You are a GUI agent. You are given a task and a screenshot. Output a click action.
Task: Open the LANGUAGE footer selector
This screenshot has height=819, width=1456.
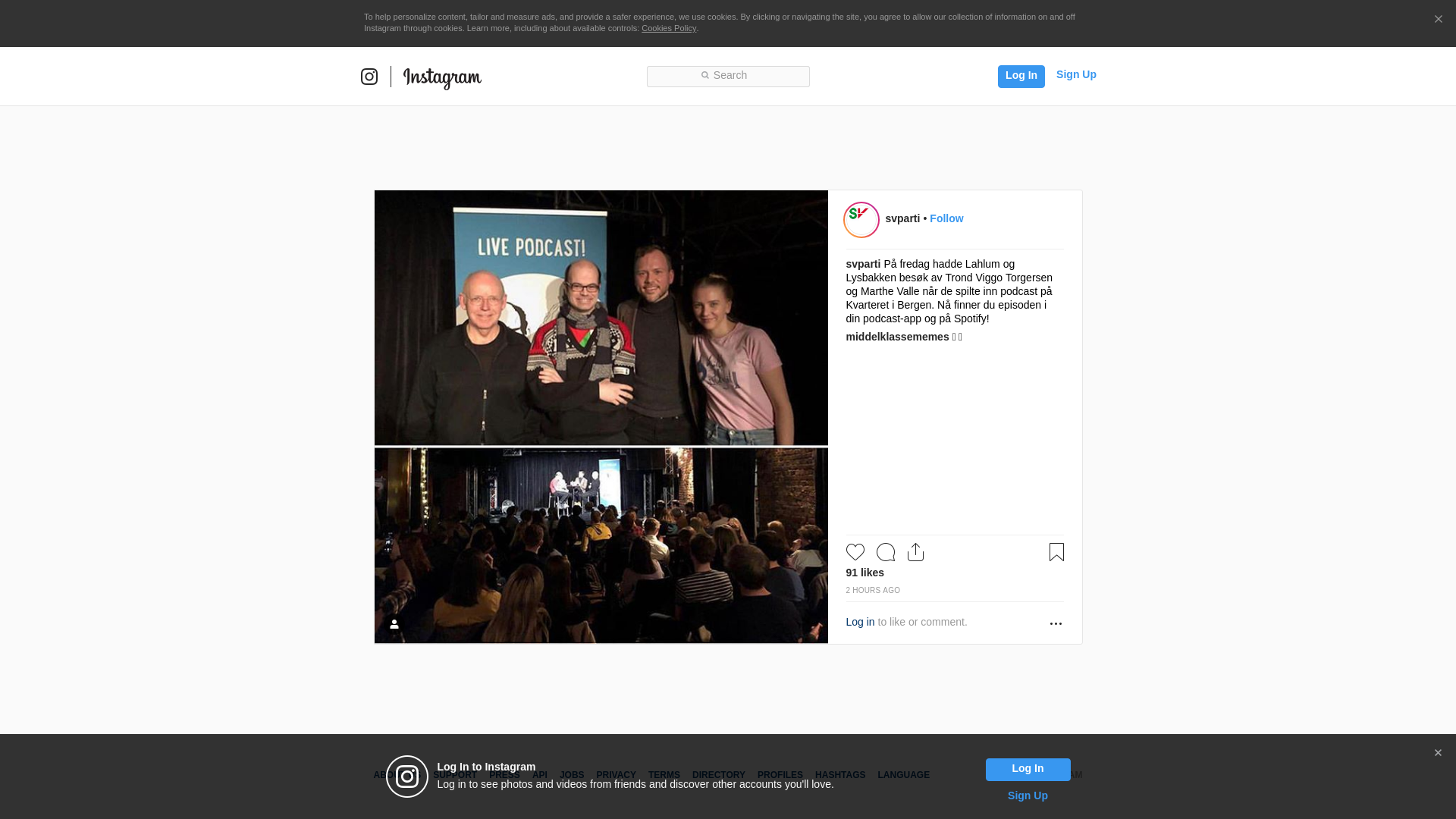(x=904, y=775)
